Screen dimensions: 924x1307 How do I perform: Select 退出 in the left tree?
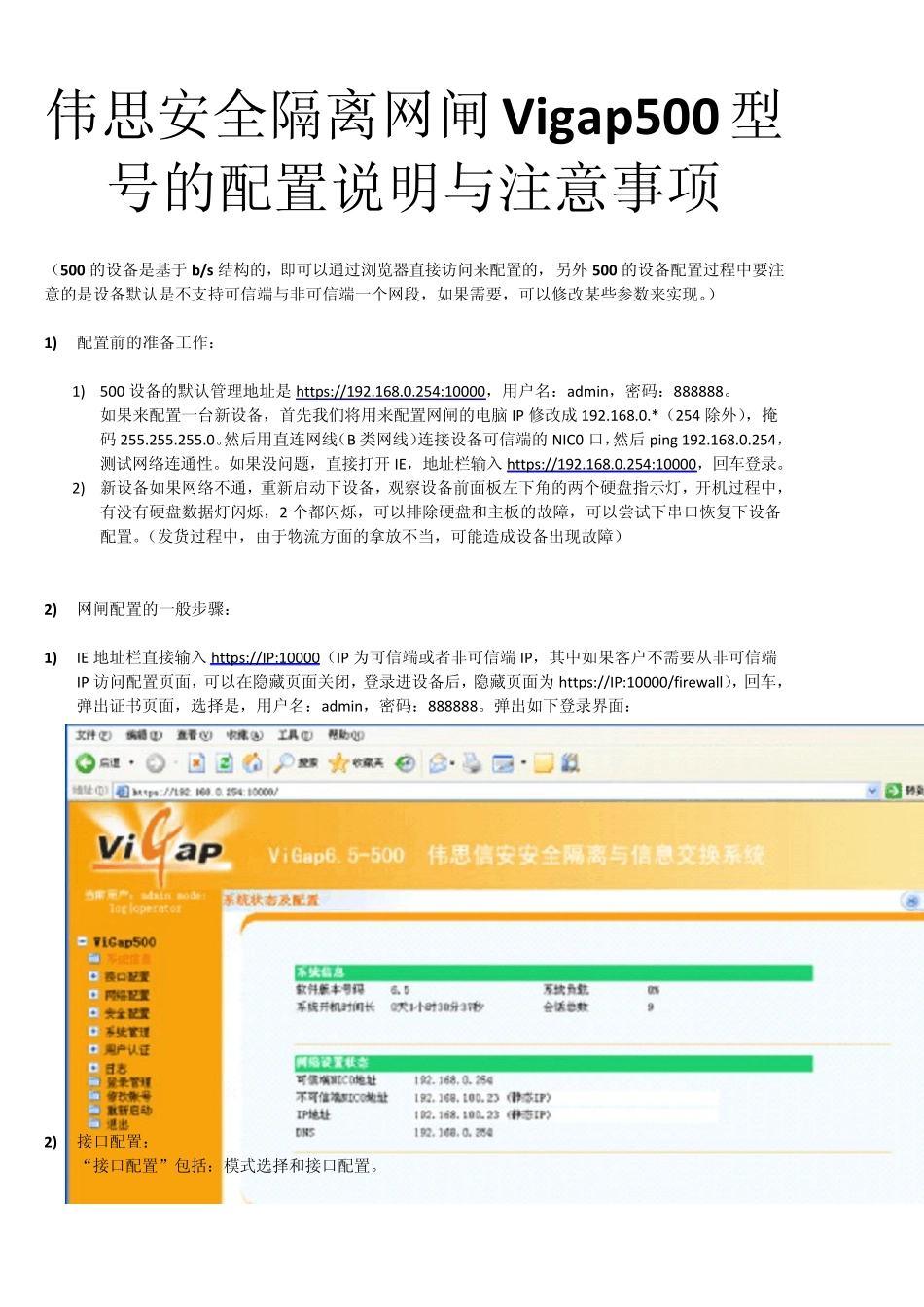point(118,1124)
